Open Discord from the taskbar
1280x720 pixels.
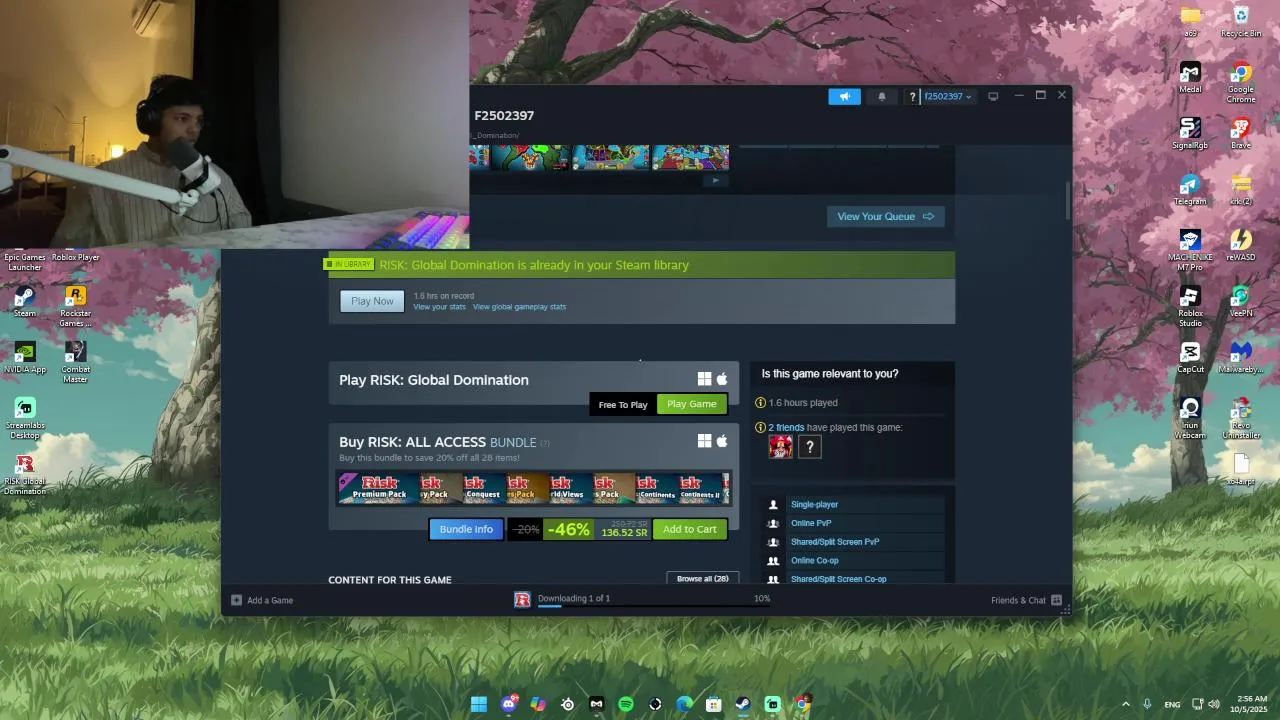click(509, 704)
